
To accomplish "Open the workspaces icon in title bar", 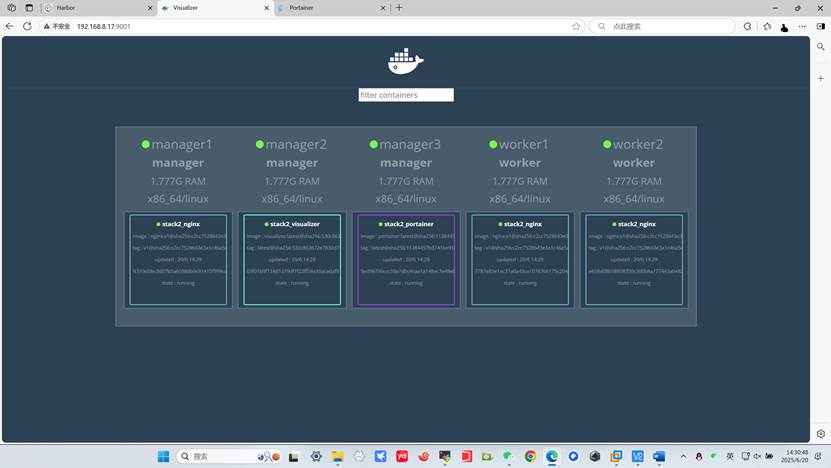I will pos(12,8).
